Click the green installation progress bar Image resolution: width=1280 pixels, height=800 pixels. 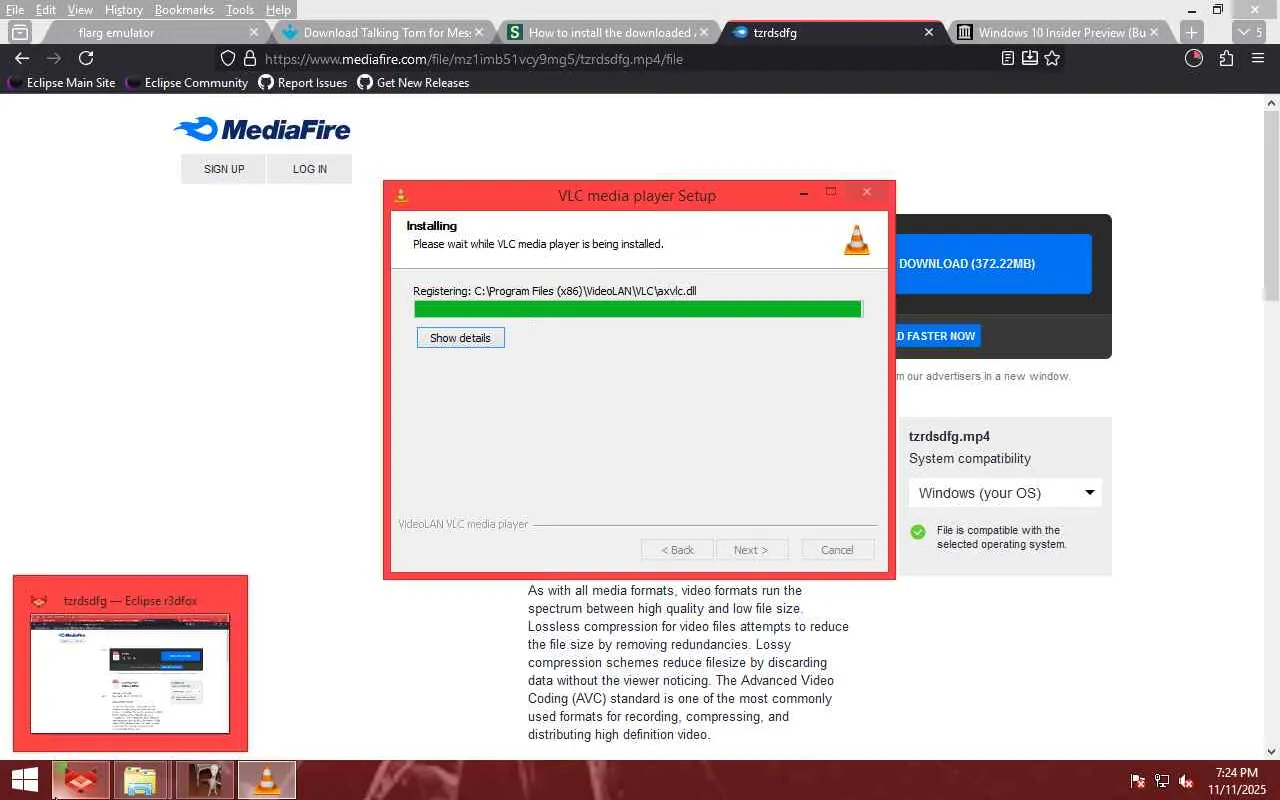(638, 309)
